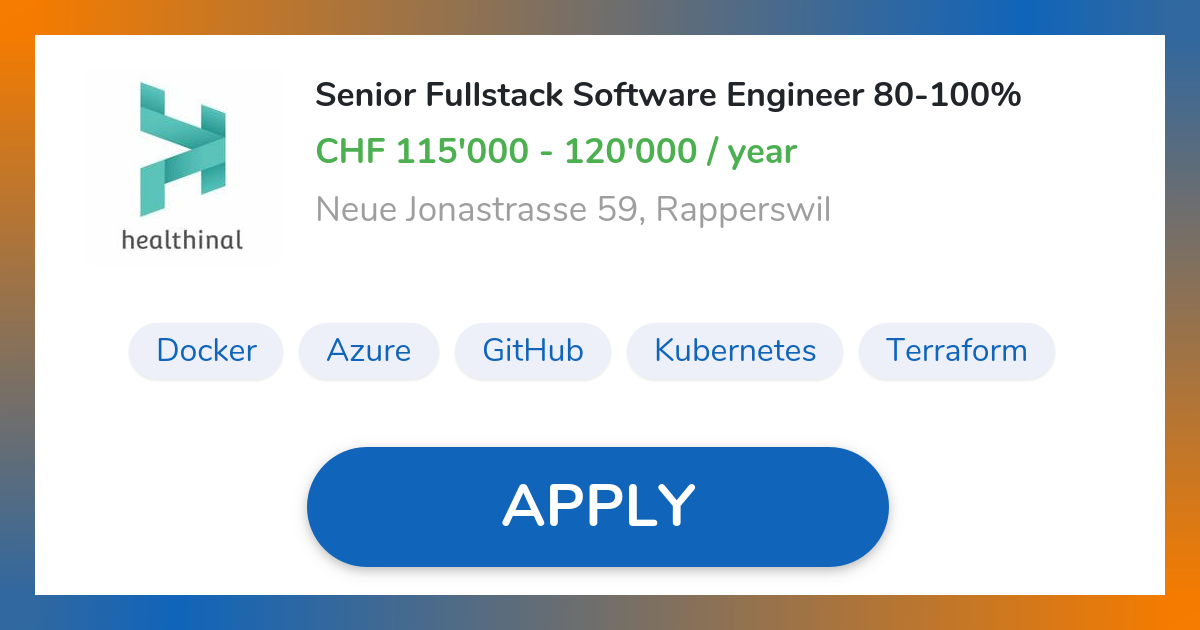
Task: Select the Azure tag as a filter
Action: pos(368,351)
